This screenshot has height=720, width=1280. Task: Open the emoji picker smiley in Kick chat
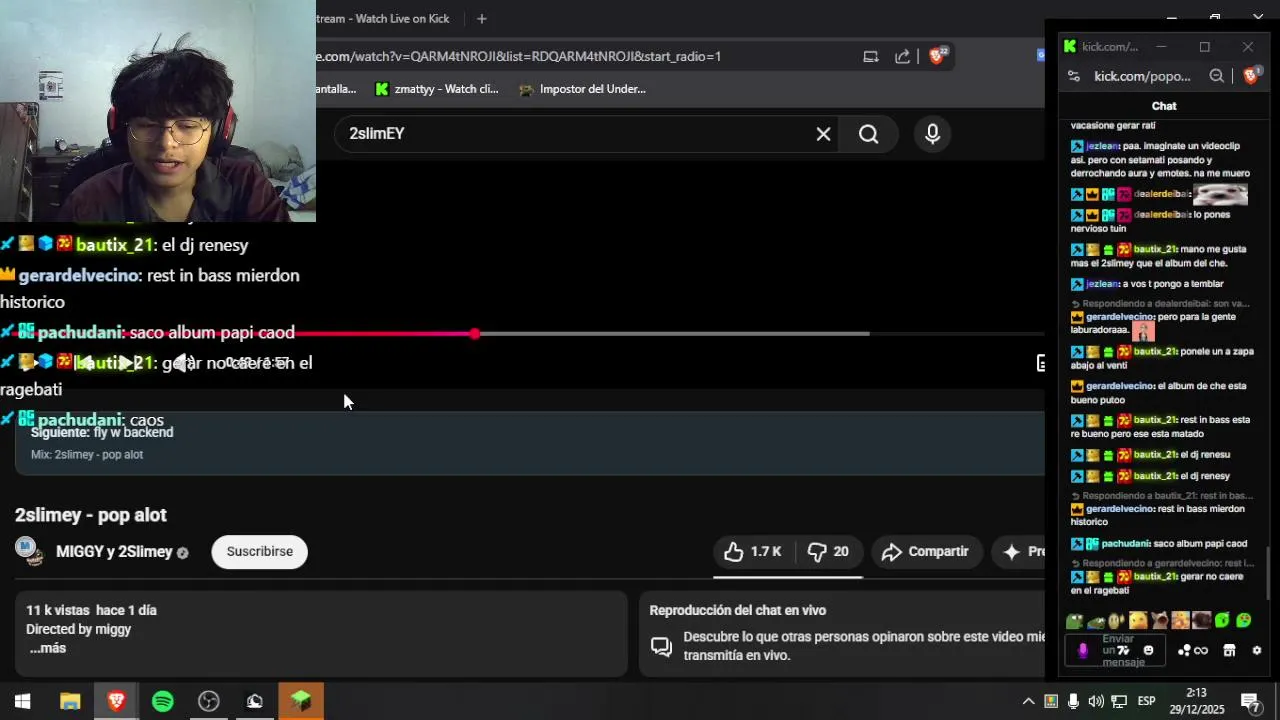pos(1148,650)
